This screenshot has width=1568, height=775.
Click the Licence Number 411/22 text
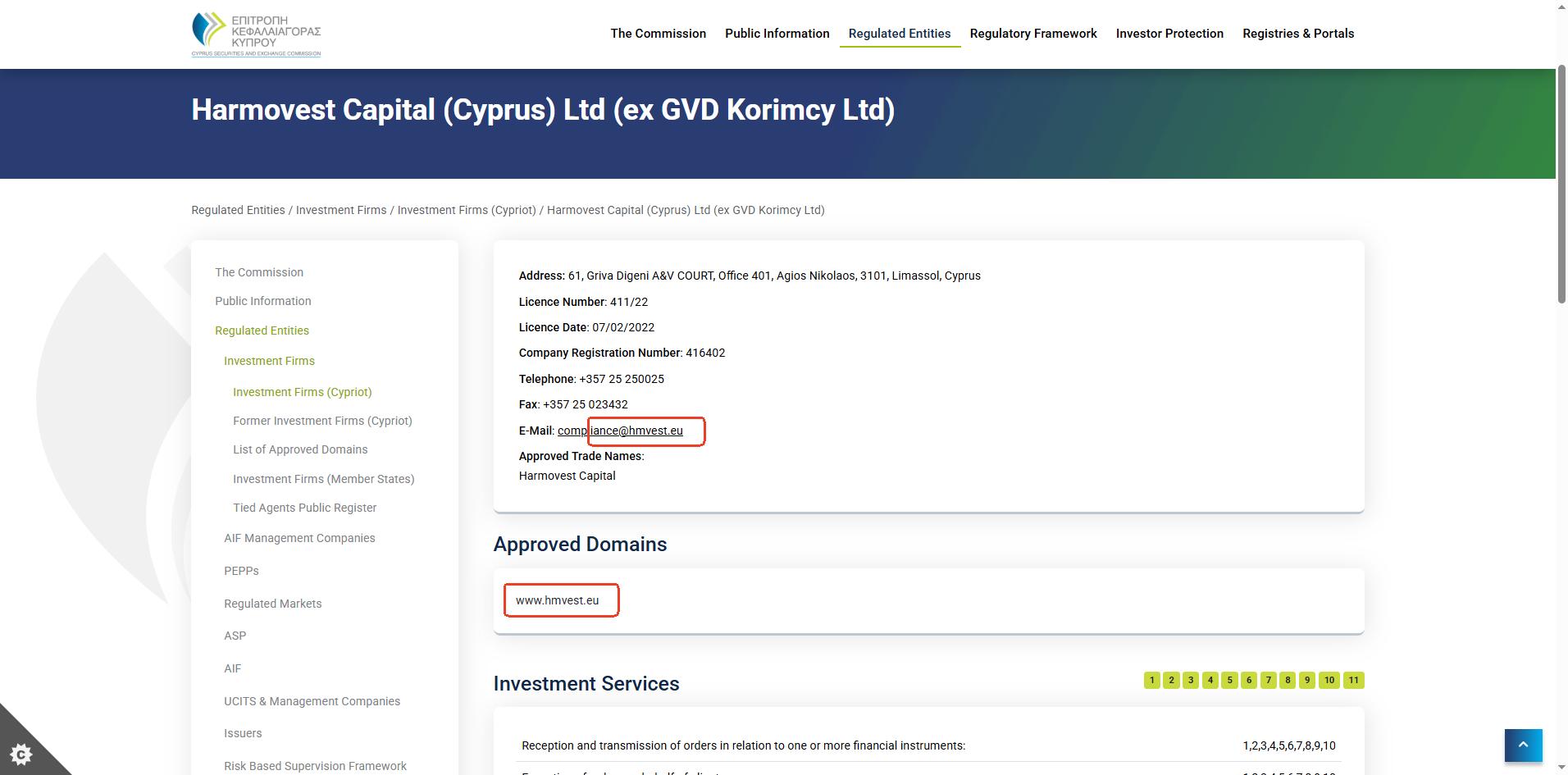(x=583, y=302)
